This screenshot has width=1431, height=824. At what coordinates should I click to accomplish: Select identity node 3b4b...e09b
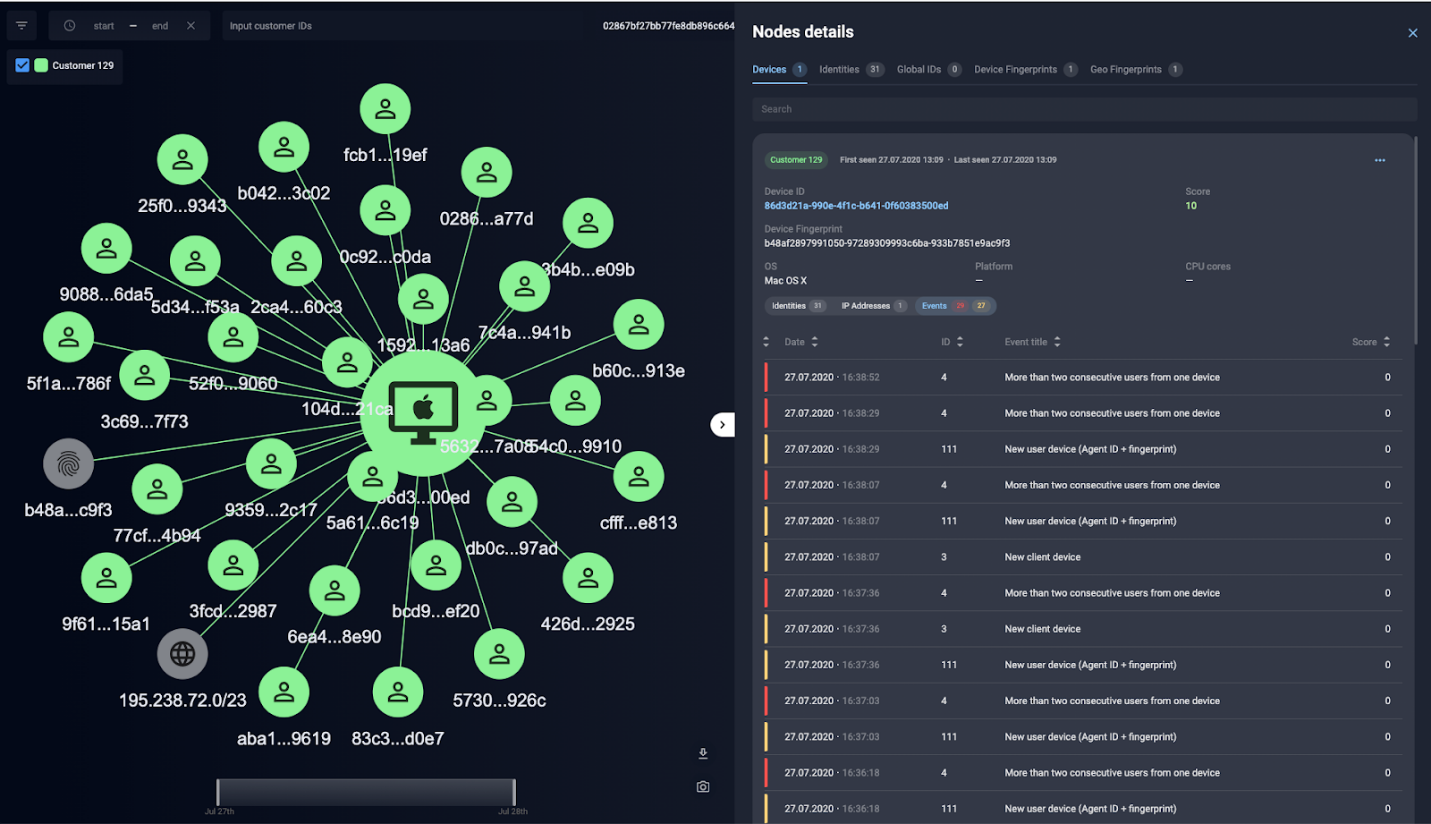coord(588,224)
